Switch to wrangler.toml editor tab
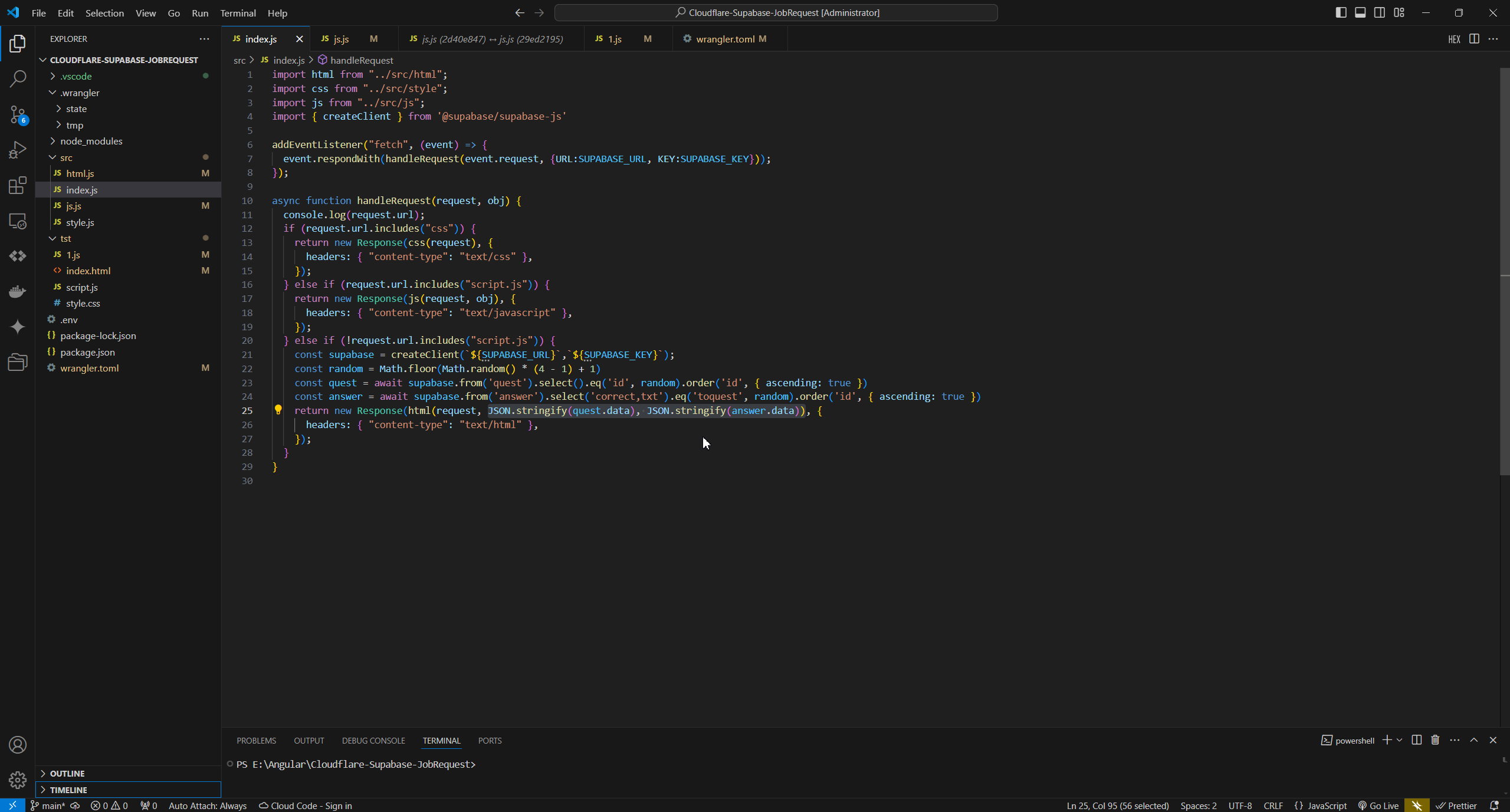Viewport: 1510px width, 812px height. click(x=724, y=39)
